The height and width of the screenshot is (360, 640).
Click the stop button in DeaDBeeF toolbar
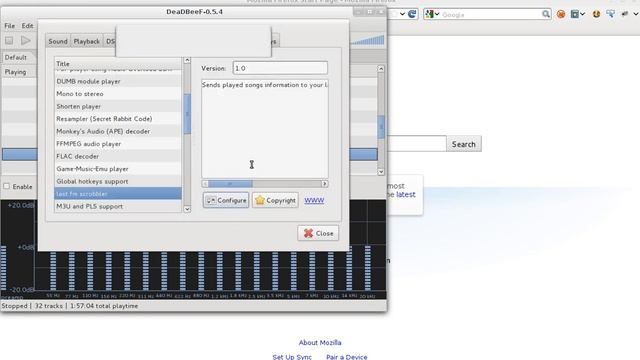click(x=9, y=40)
